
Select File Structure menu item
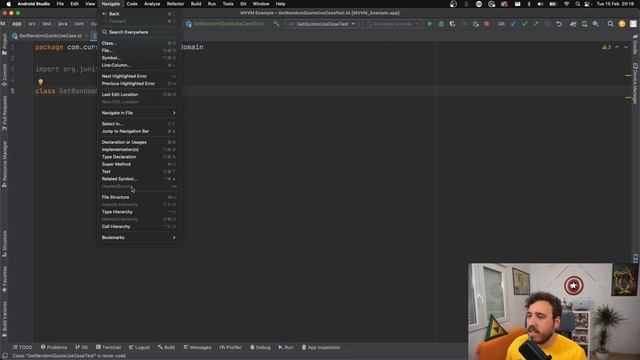point(139,197)
